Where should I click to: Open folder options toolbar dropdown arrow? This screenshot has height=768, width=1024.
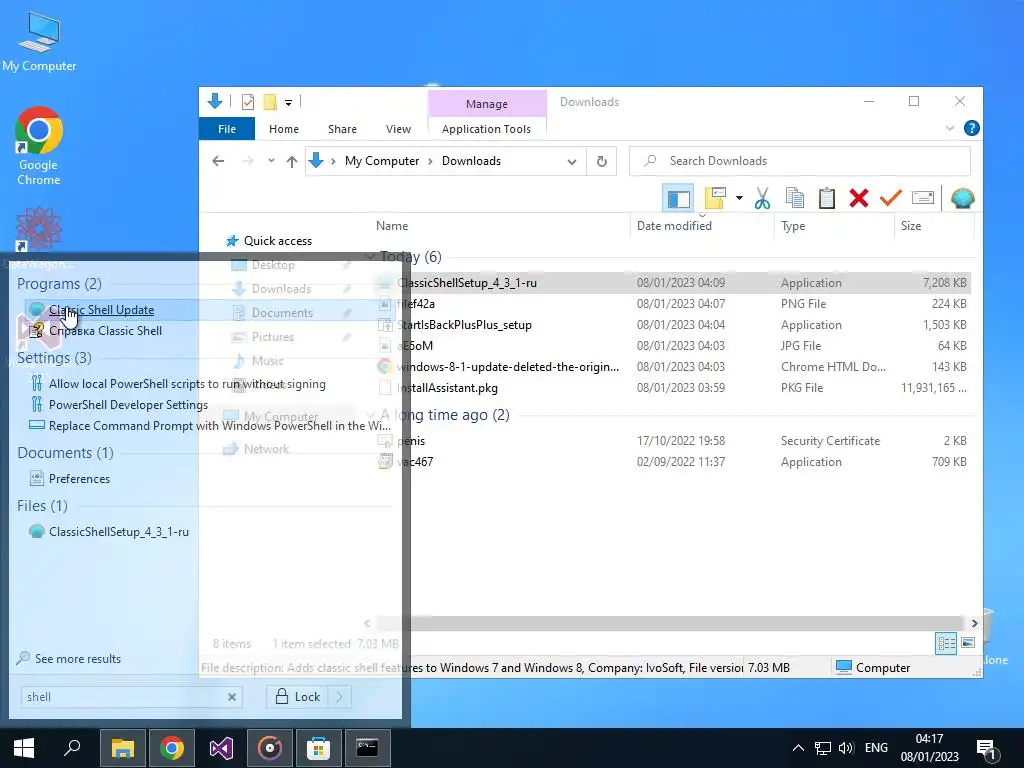[739, 199]
